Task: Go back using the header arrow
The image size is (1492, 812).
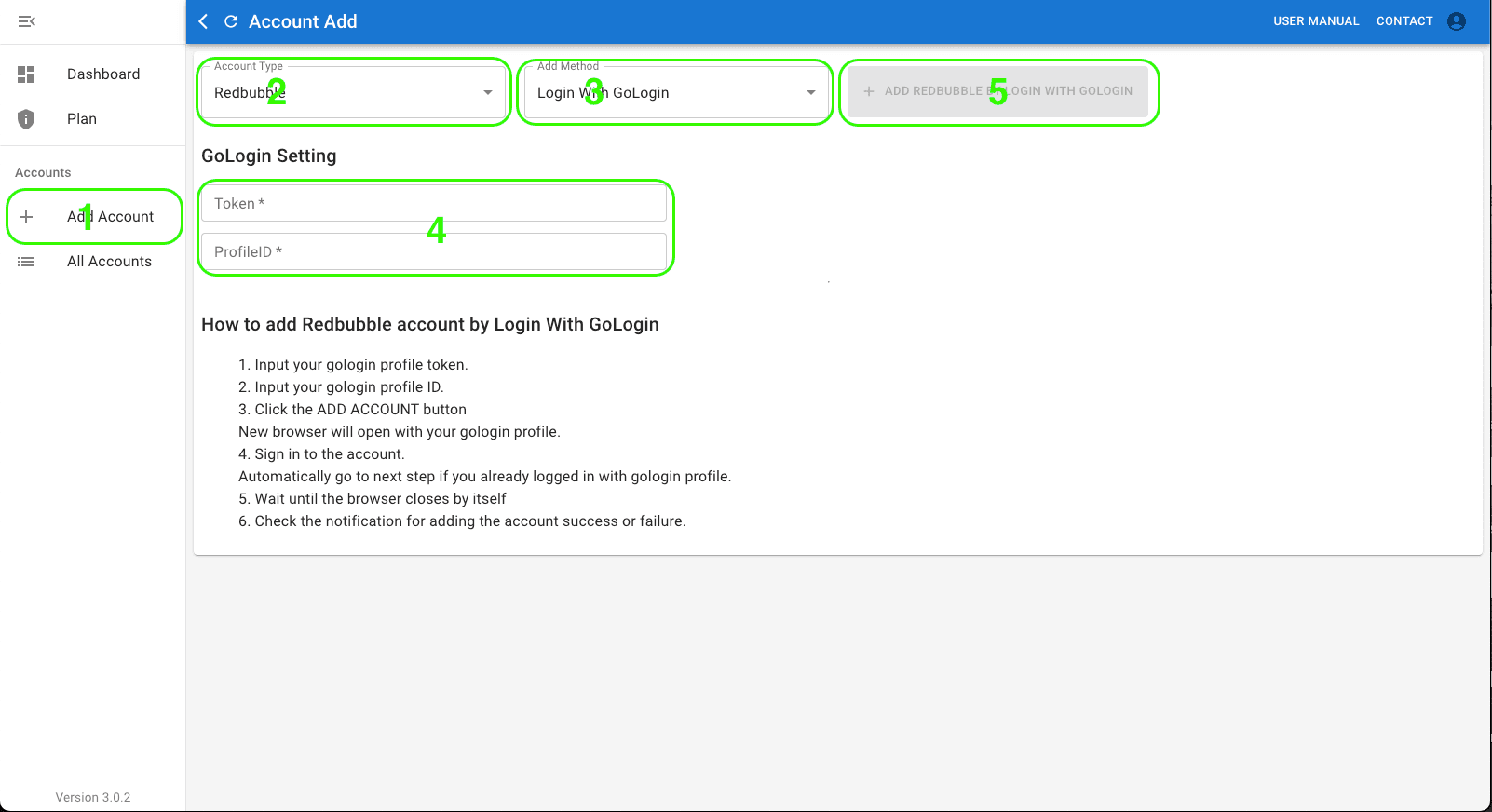Action: click(x=203, y=21)
